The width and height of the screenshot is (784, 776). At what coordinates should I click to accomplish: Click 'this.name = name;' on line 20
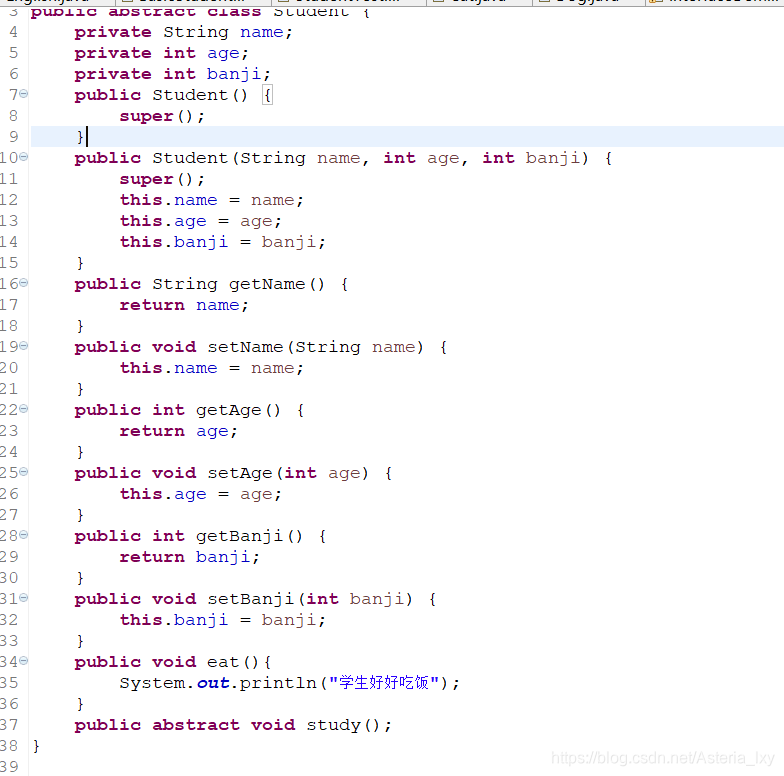[x=212, y=368]
